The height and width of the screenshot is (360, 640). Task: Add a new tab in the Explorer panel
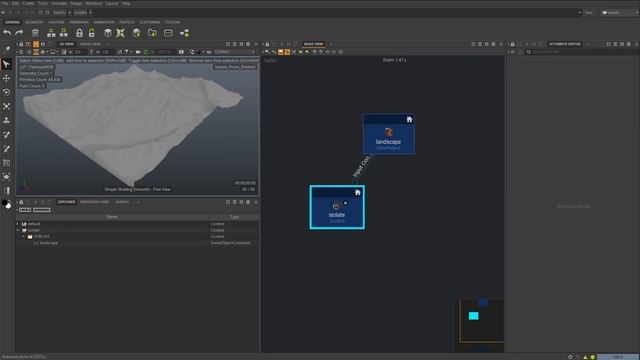click(x=138, y=202)
